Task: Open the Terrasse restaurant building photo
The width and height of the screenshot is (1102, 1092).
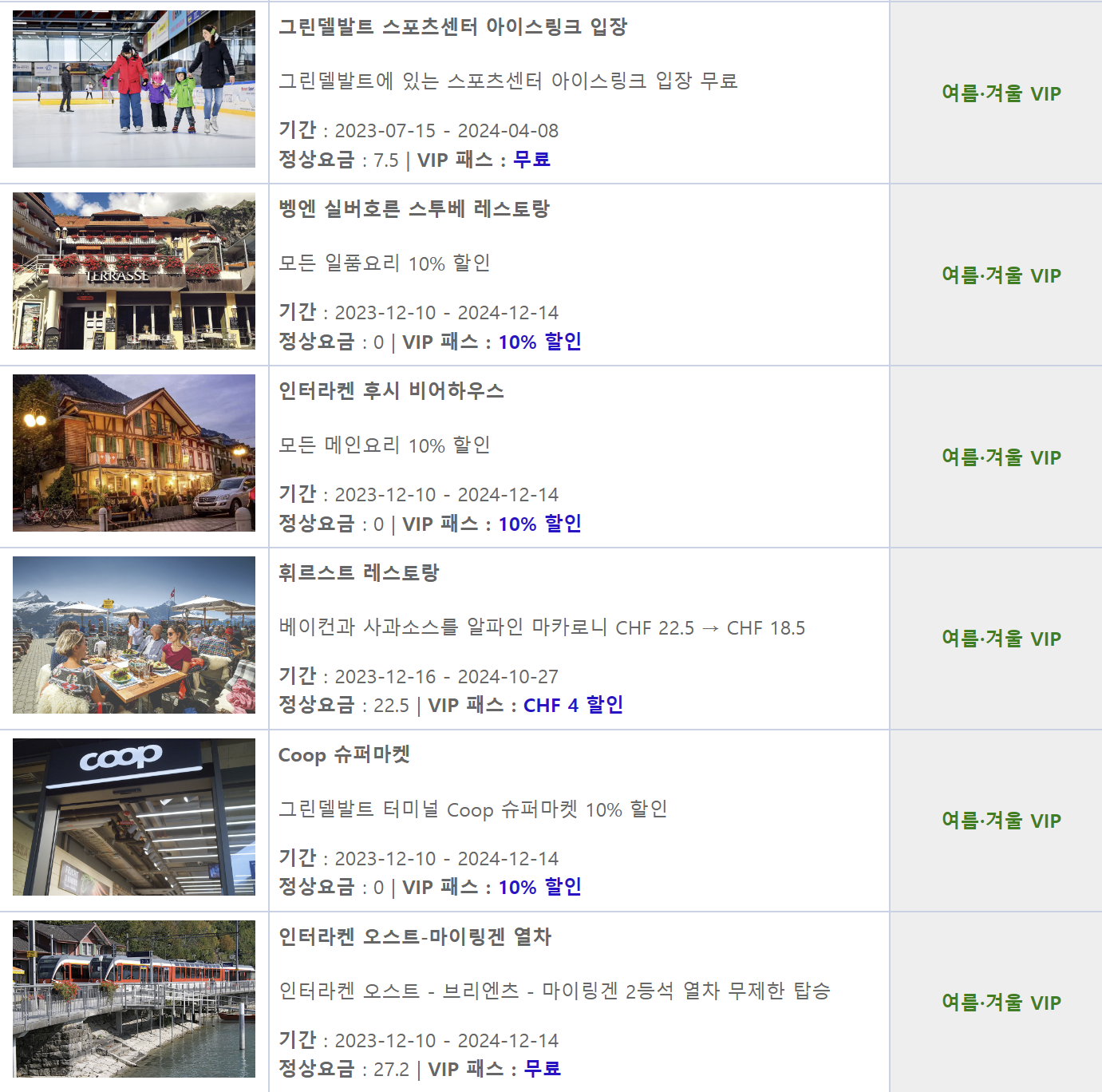Action: pos(134,271)
